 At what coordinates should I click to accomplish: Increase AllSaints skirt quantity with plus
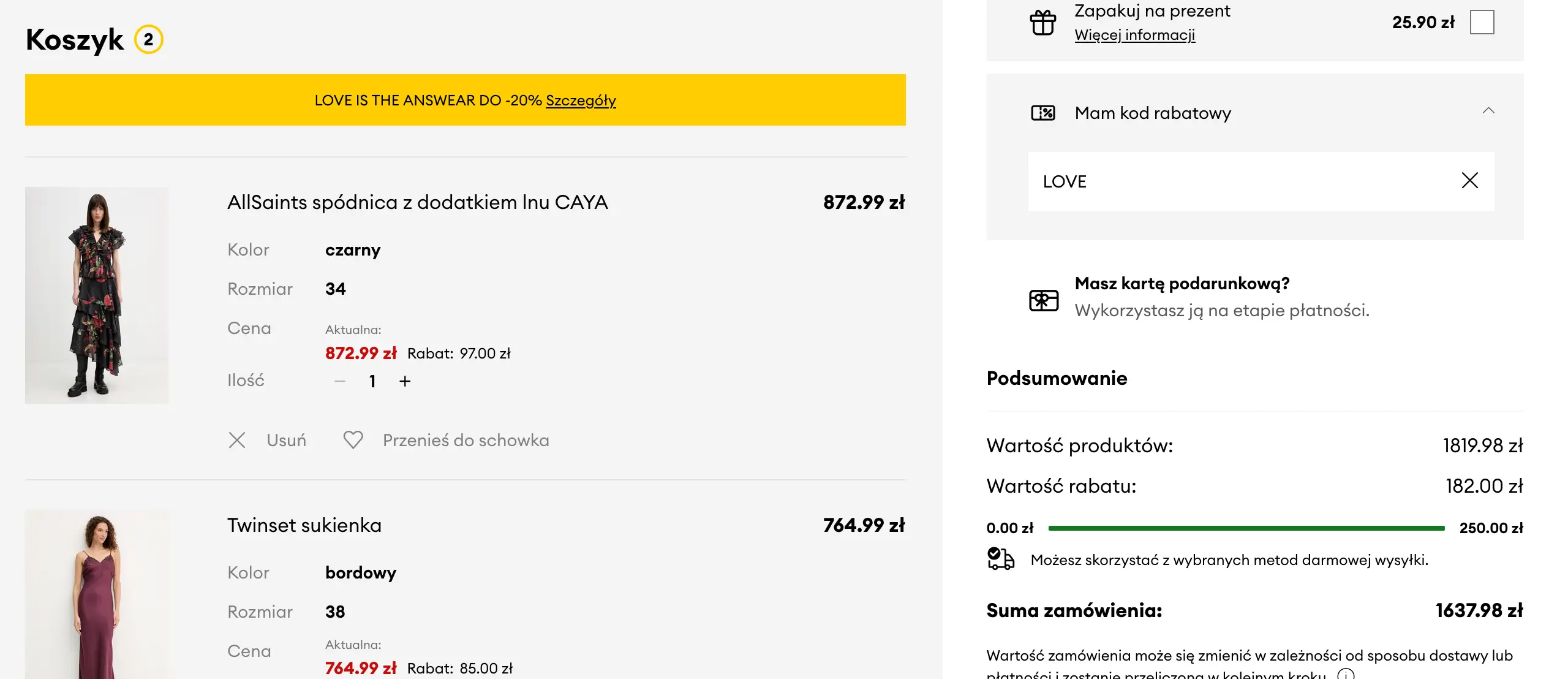[405, 381]
